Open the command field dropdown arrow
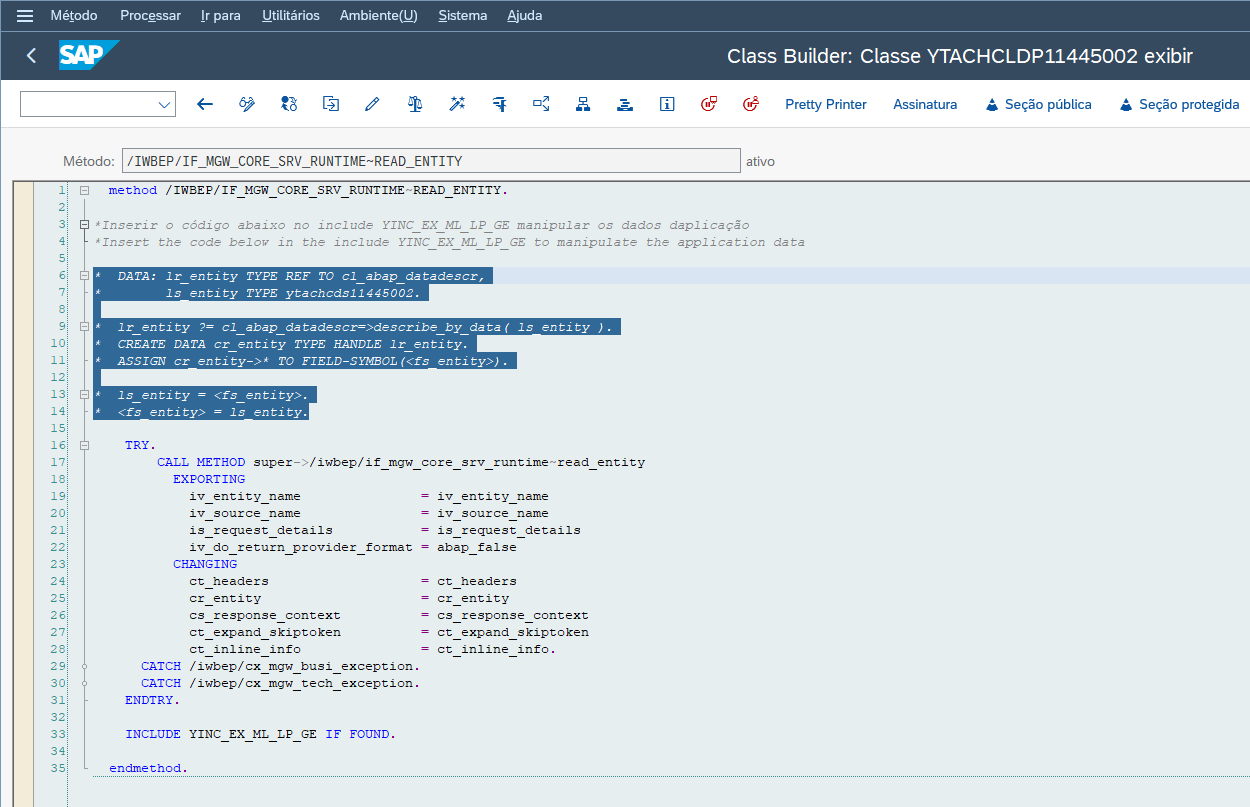The height and width of the screenshot is (807, 1250). 164,104
